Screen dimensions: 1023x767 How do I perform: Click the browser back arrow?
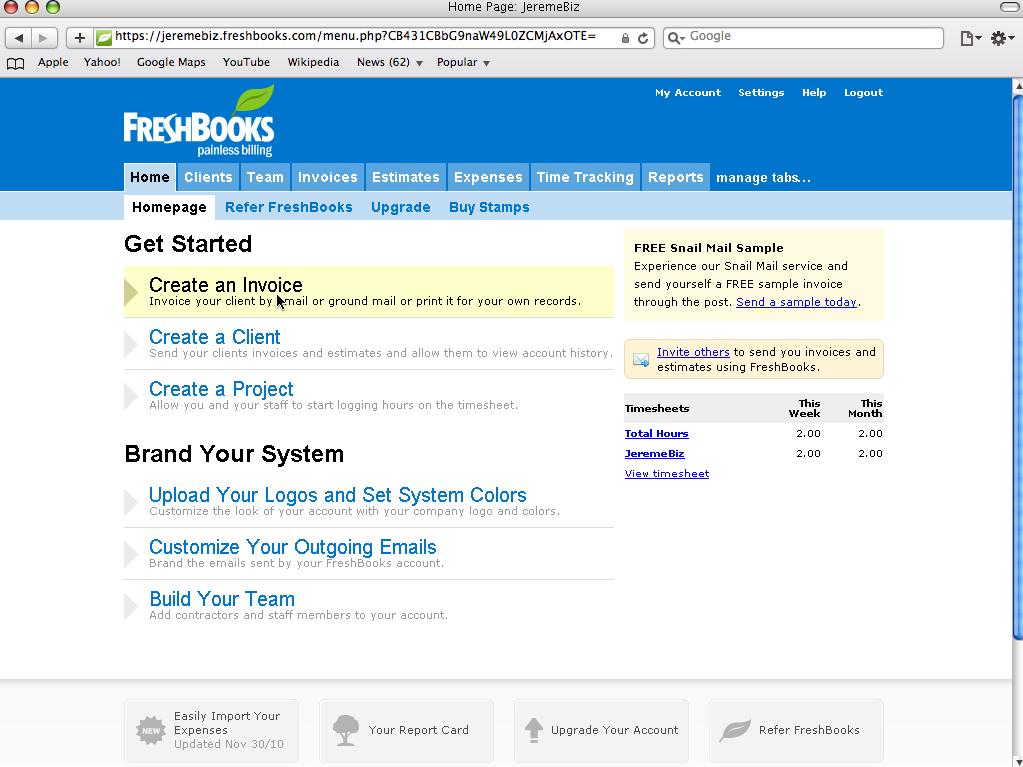tap(19, 38)
